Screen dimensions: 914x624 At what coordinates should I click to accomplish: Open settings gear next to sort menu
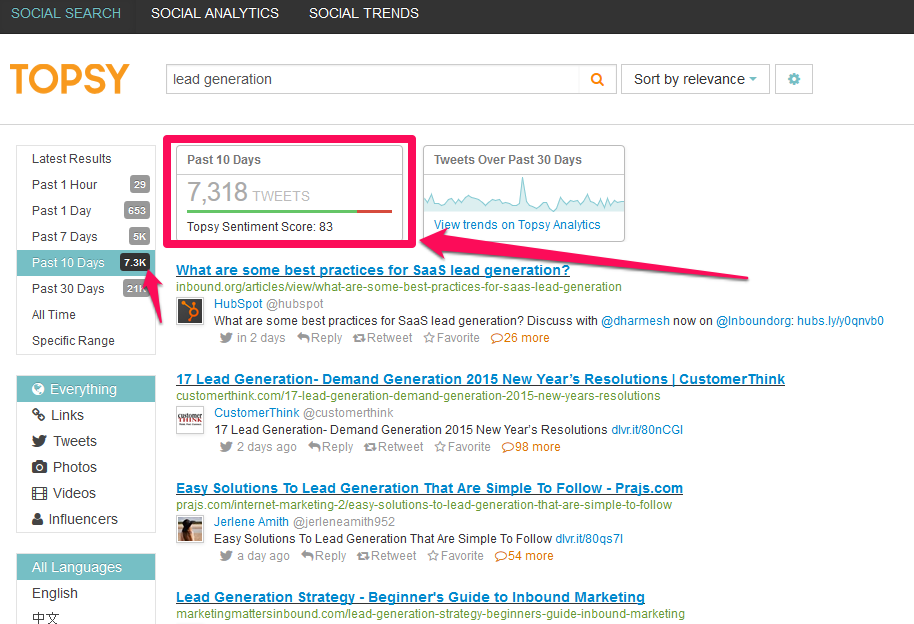[793, 79]
